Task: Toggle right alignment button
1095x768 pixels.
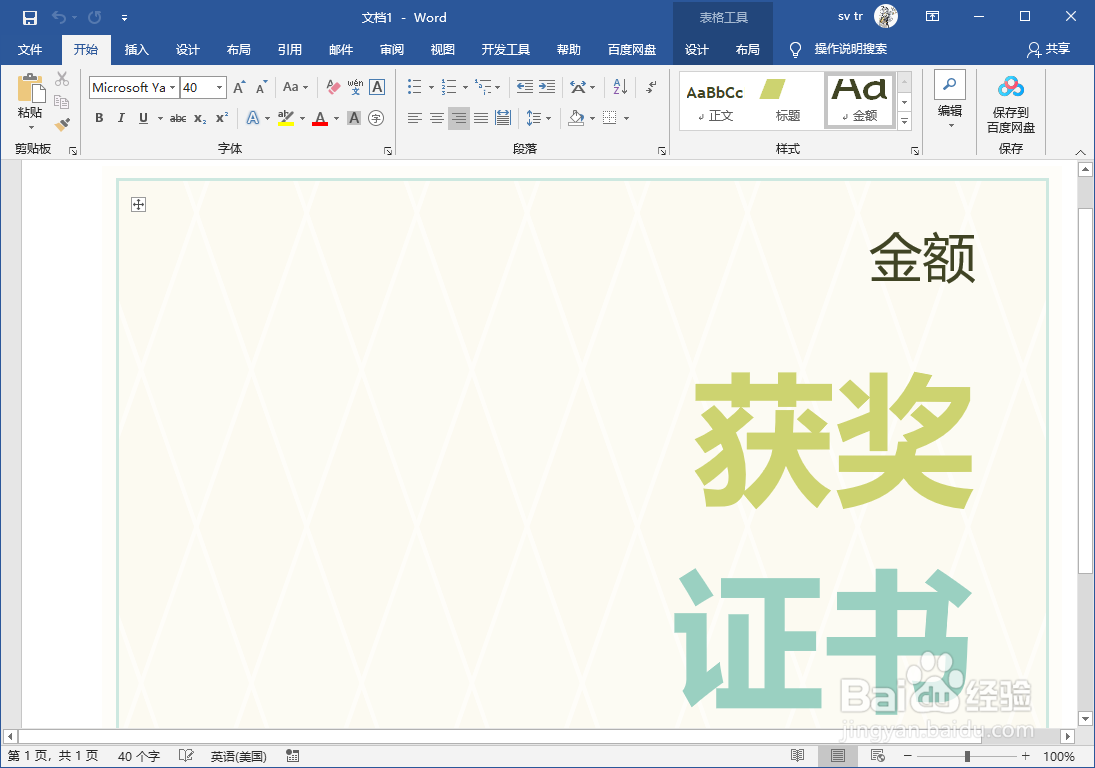Action: 459,118
